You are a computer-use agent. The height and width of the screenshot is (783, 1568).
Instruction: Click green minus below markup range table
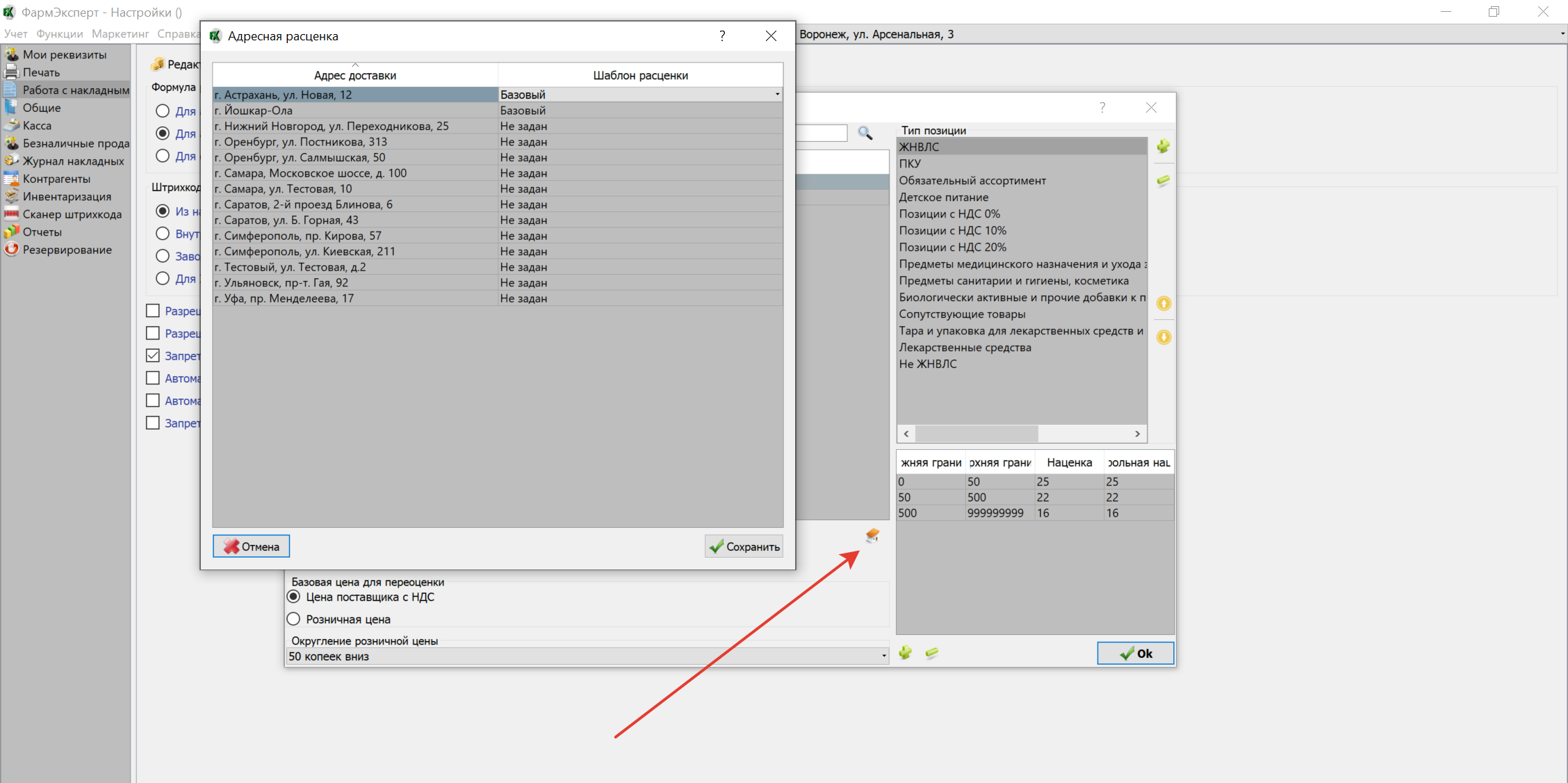tap(931, 652)
